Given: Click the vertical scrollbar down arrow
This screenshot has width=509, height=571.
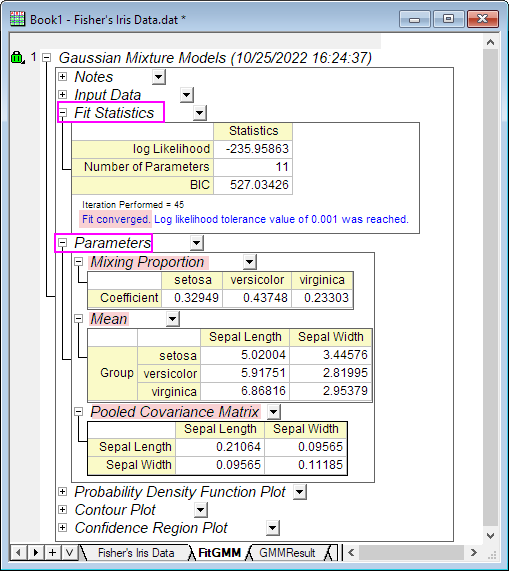Looking at the screenshot, I should 490,536.
